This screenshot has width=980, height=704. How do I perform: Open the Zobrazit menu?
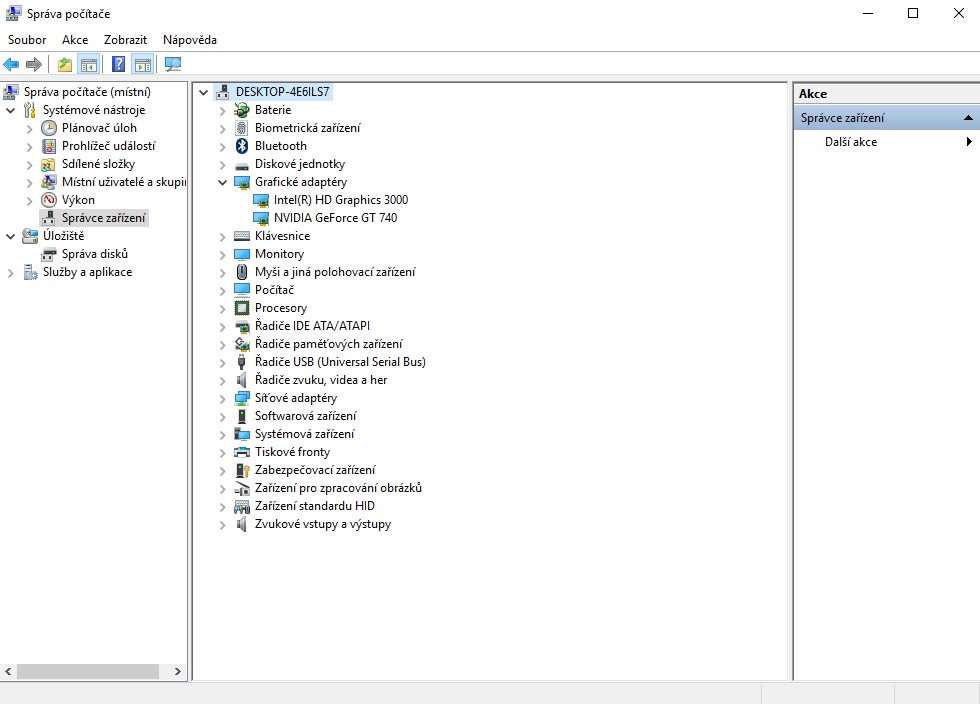pyautogui.click(x=125, y=40)
